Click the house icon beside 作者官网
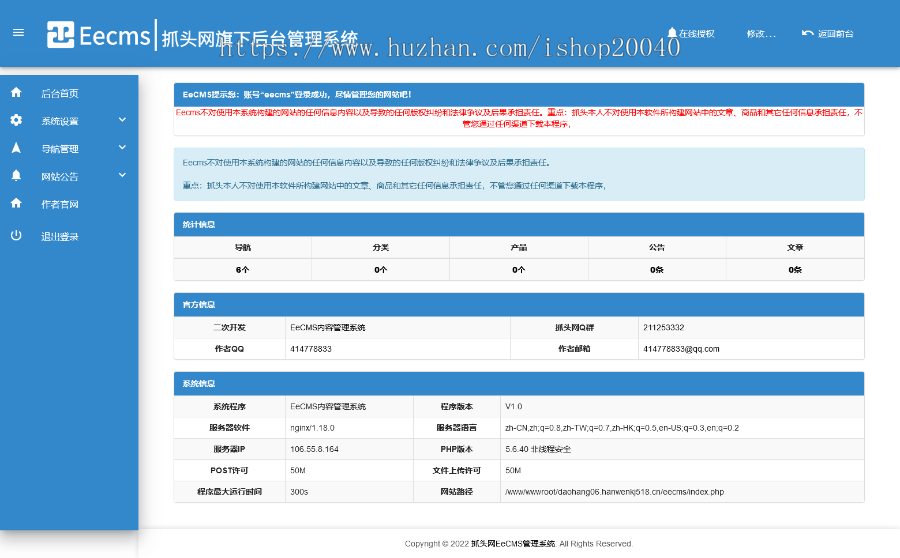 16,203
